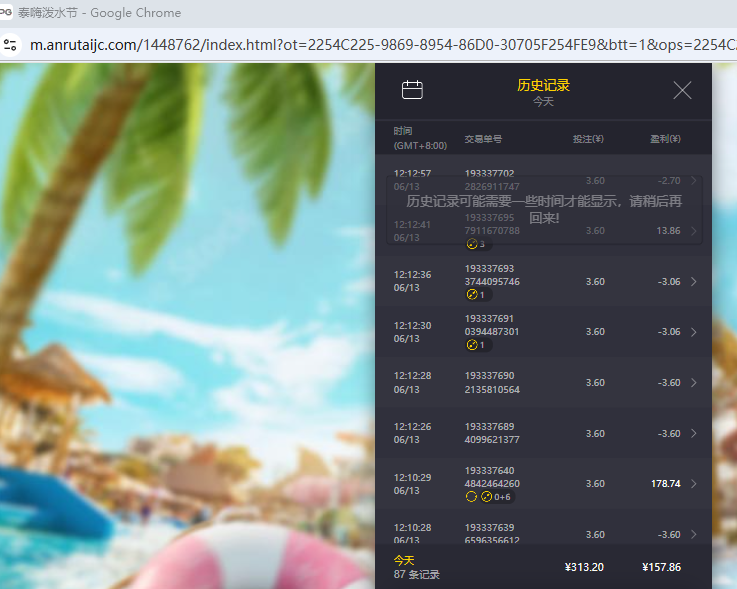
Task: Expand the 13.86 profit record chevron
Action: coord(694,231)
